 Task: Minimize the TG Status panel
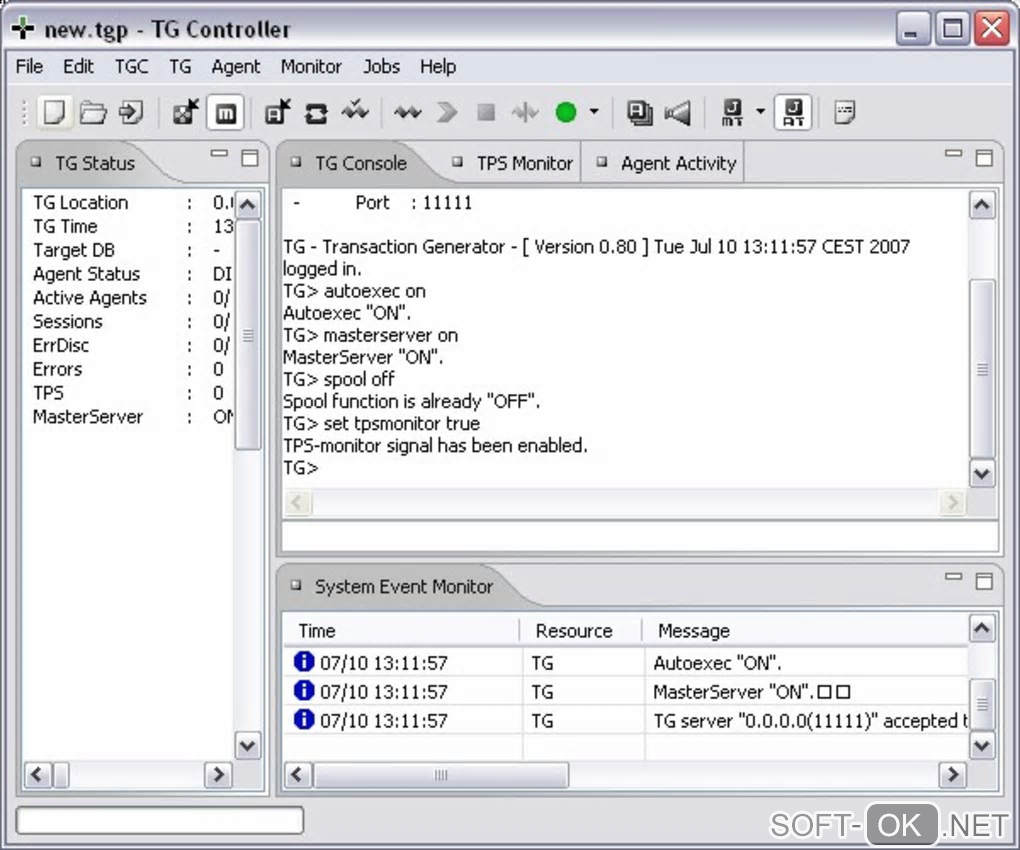[219, 154]
